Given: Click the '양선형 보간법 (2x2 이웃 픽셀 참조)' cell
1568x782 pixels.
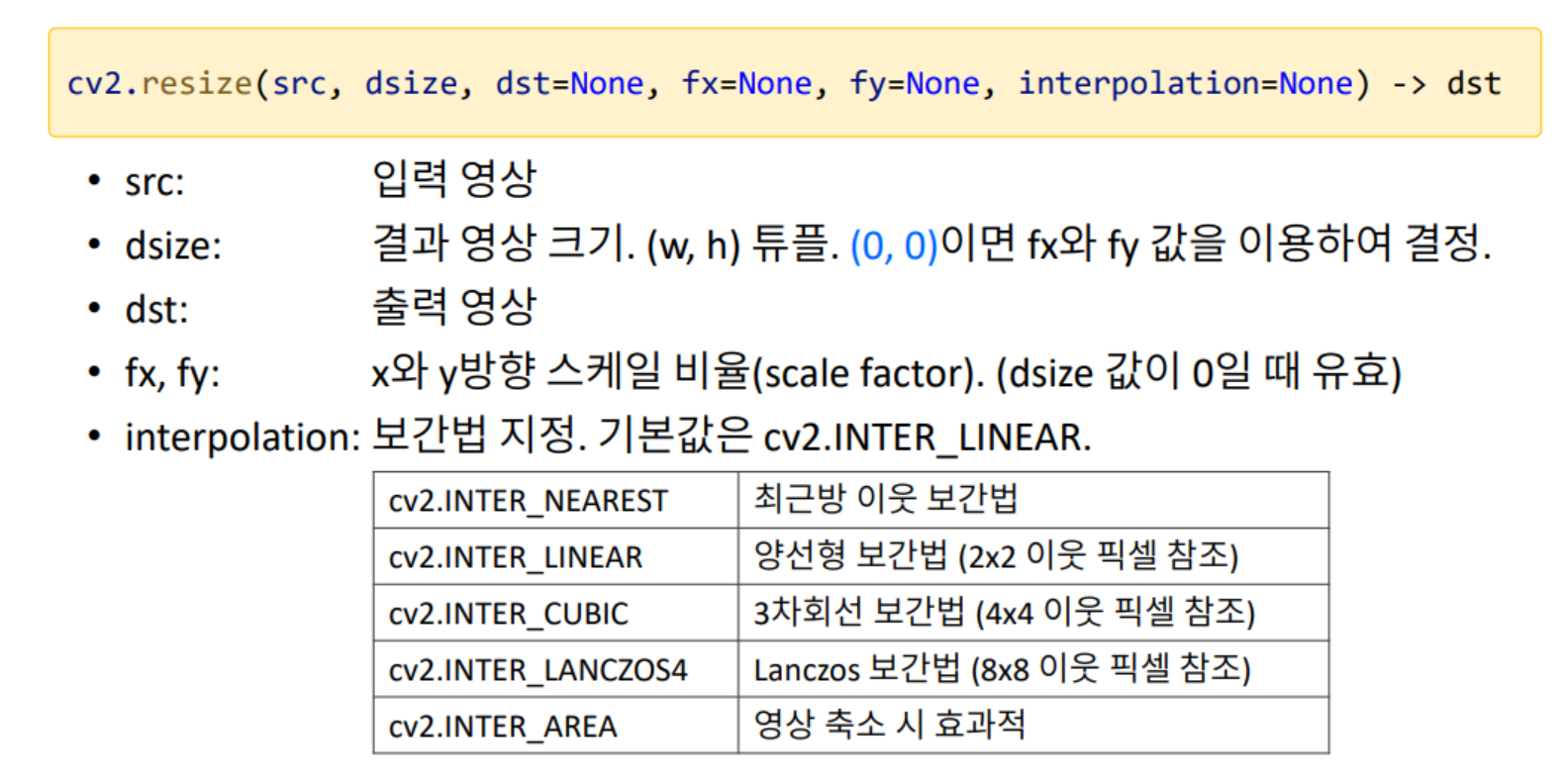Looking at the screenshot, I should pyautogui.click(x=1033, y=556).
